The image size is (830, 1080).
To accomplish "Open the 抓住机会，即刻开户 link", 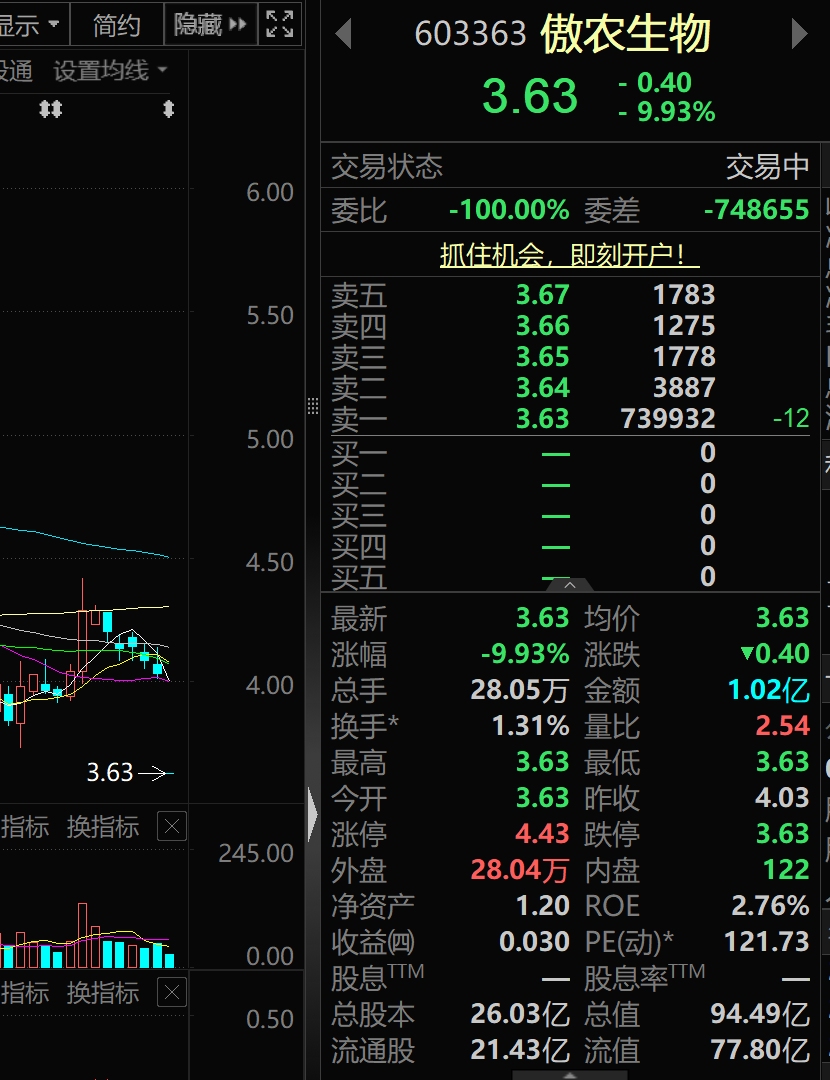I will (570, 256).
